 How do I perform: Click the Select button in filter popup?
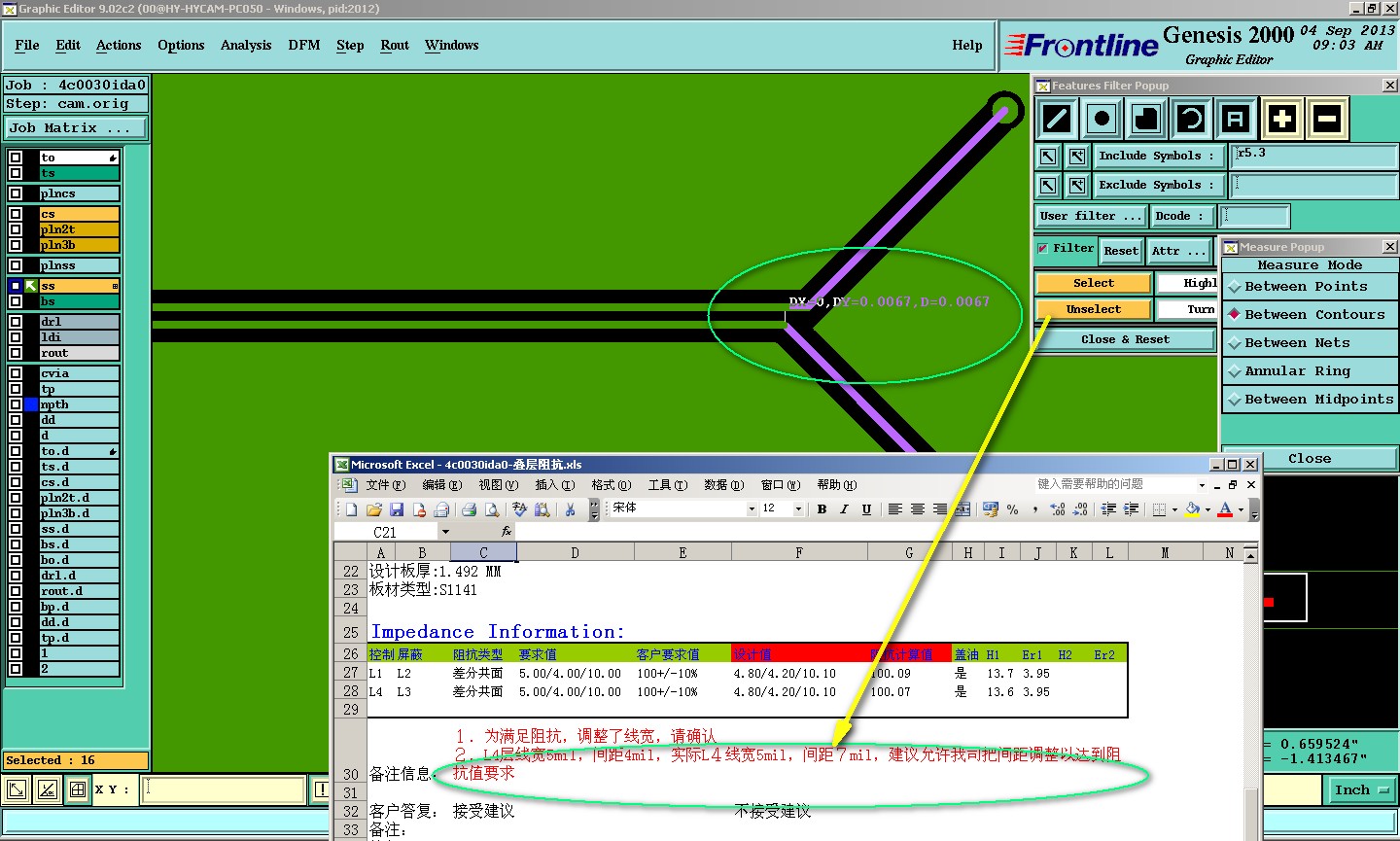(x=1094, y=283)
